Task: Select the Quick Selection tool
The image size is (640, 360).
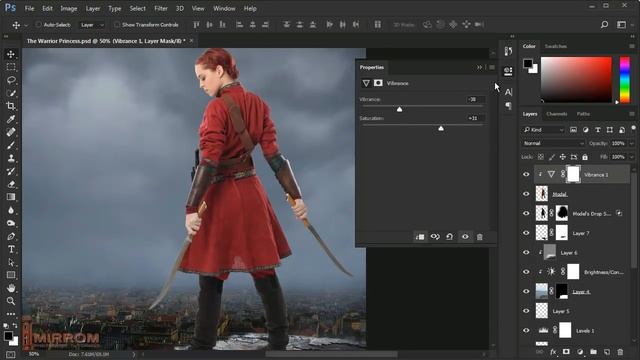Action: pyautogui.click(x=11, y=93)
